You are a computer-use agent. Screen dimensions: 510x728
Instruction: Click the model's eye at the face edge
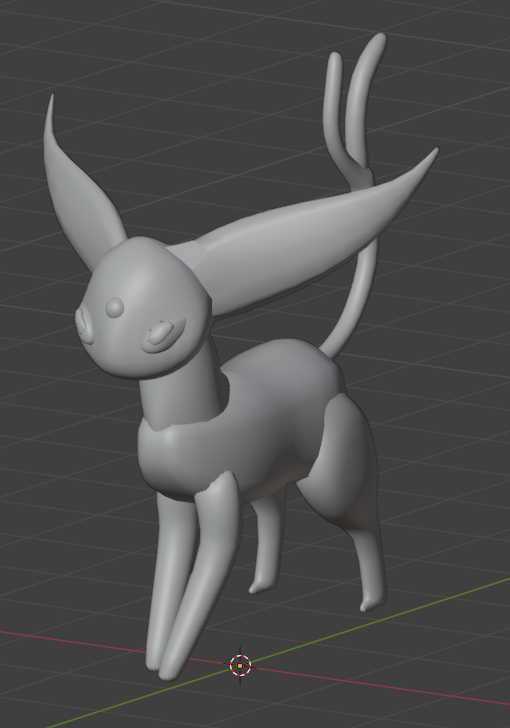(85, 325)
